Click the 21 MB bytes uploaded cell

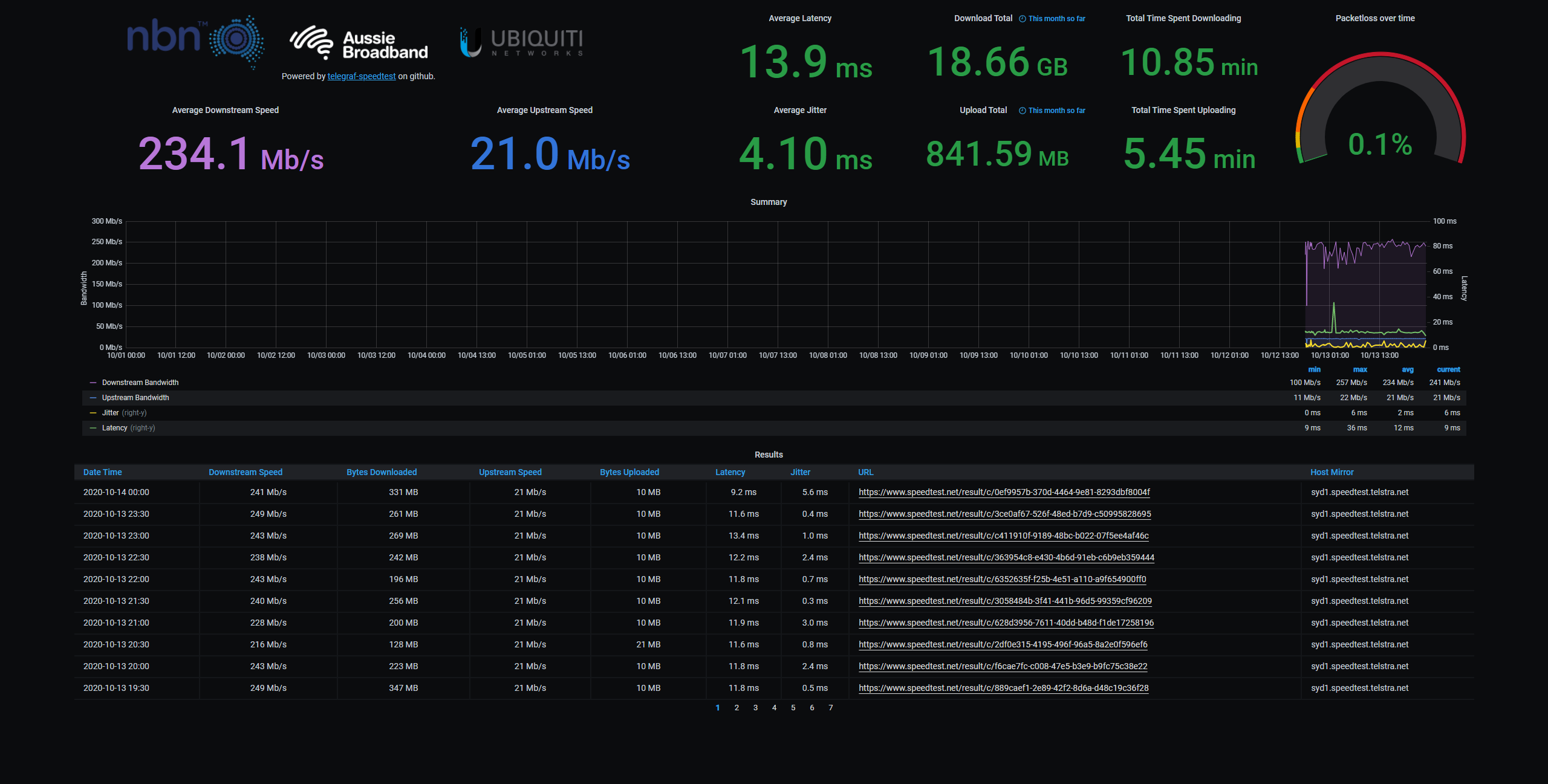[x=648, y=644]
